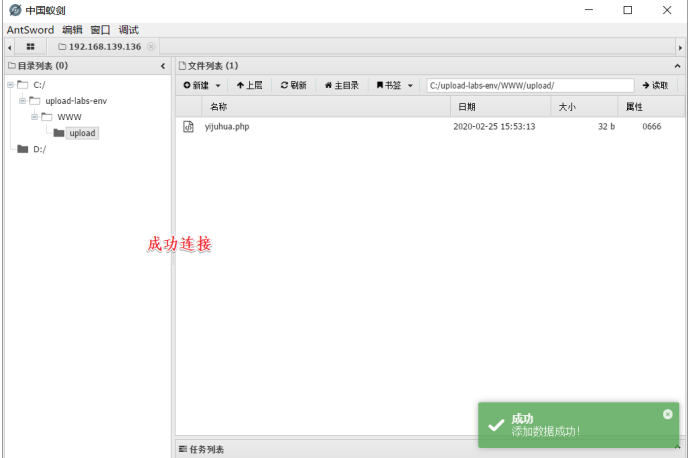Click the D:/ folder icon

tap(23, 149)
